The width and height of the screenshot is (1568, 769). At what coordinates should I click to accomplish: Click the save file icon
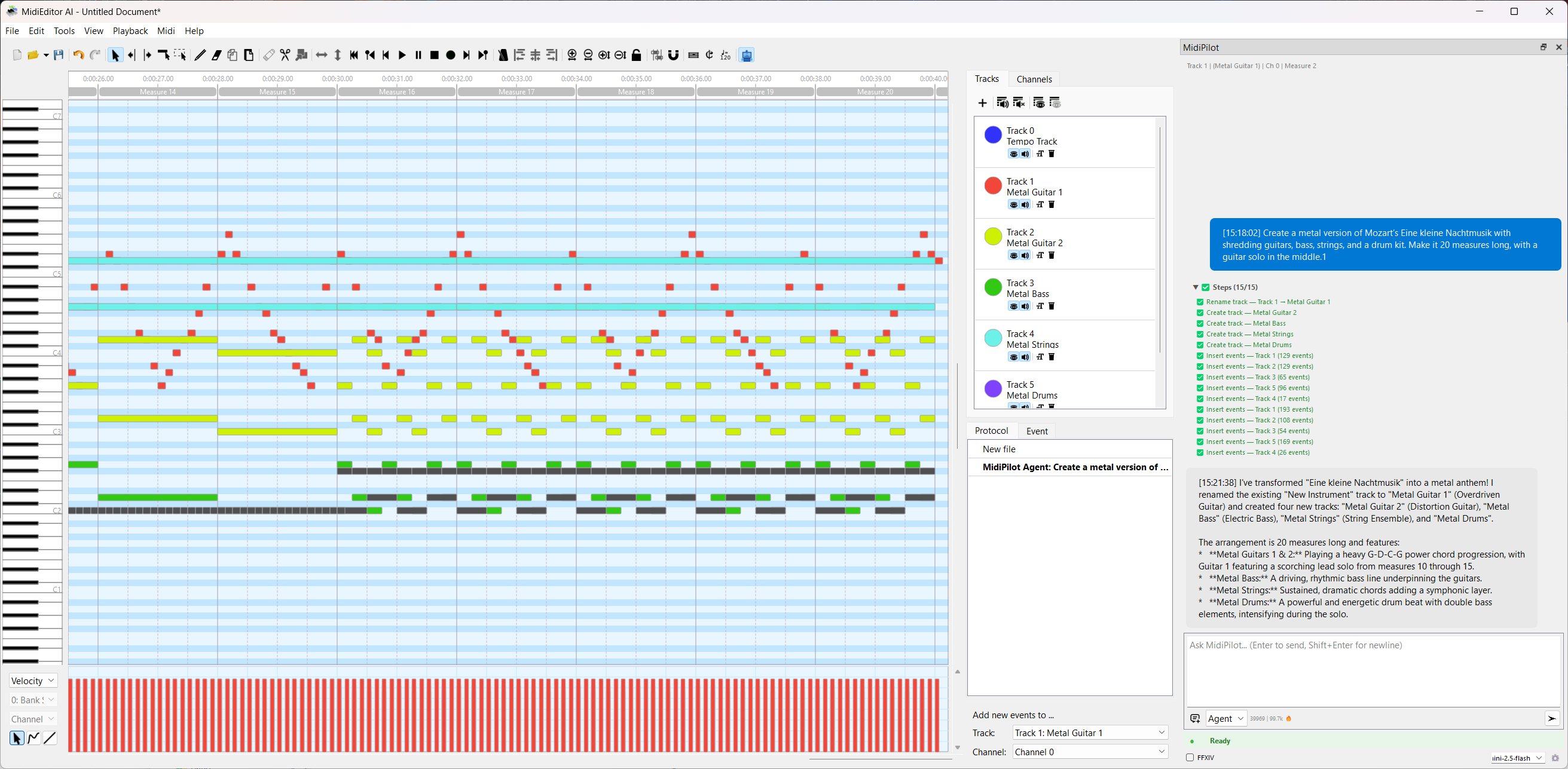click(59, 56)
